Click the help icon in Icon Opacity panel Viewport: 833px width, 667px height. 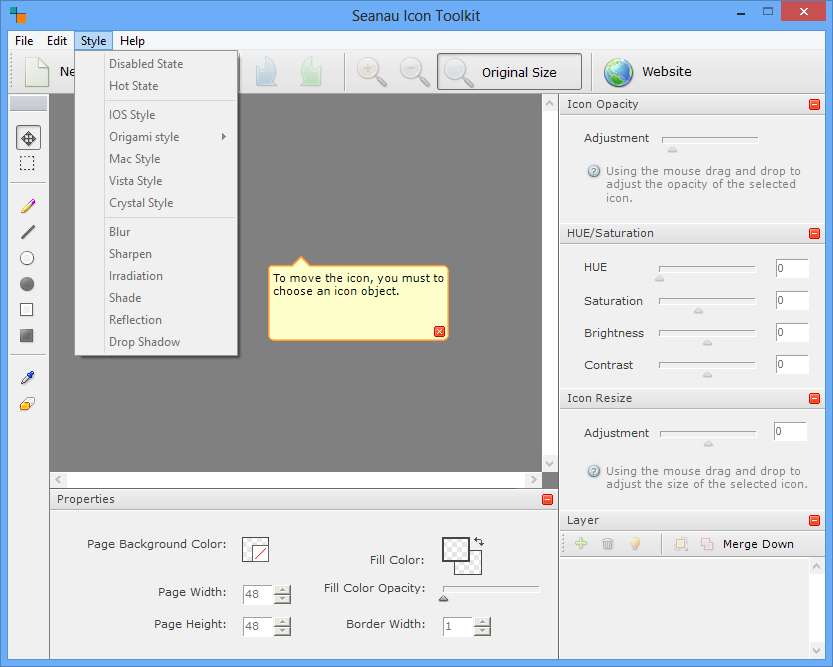[x=593, y=172]
